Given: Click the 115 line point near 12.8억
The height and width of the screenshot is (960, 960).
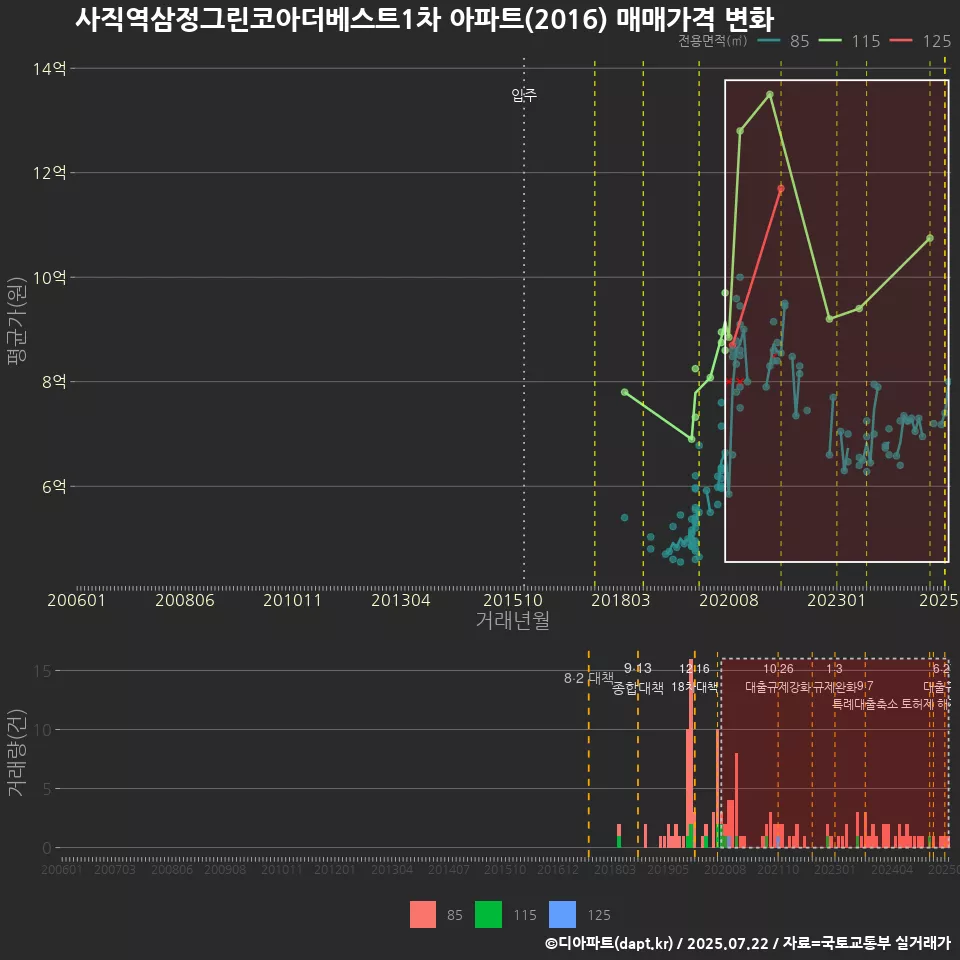Looking at the screenshot, I should (x=740, y=131).
